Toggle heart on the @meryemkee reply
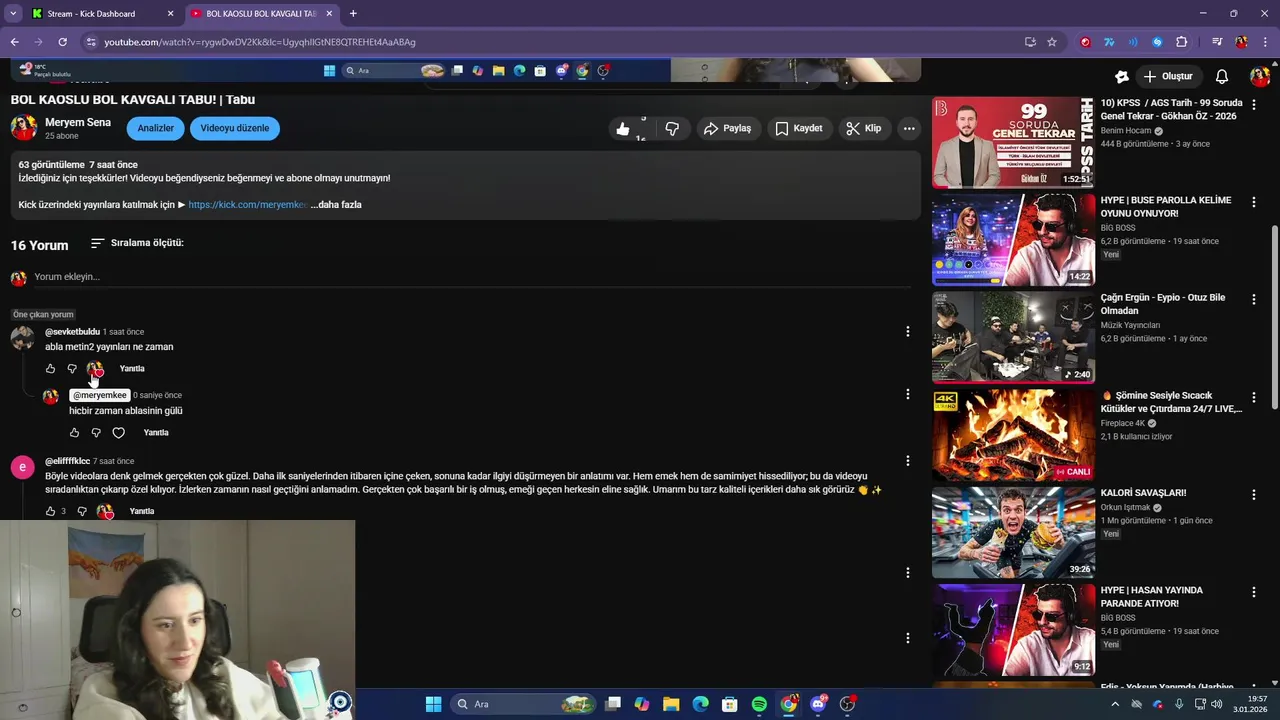 pyautogui.click(x=118, y=433)
